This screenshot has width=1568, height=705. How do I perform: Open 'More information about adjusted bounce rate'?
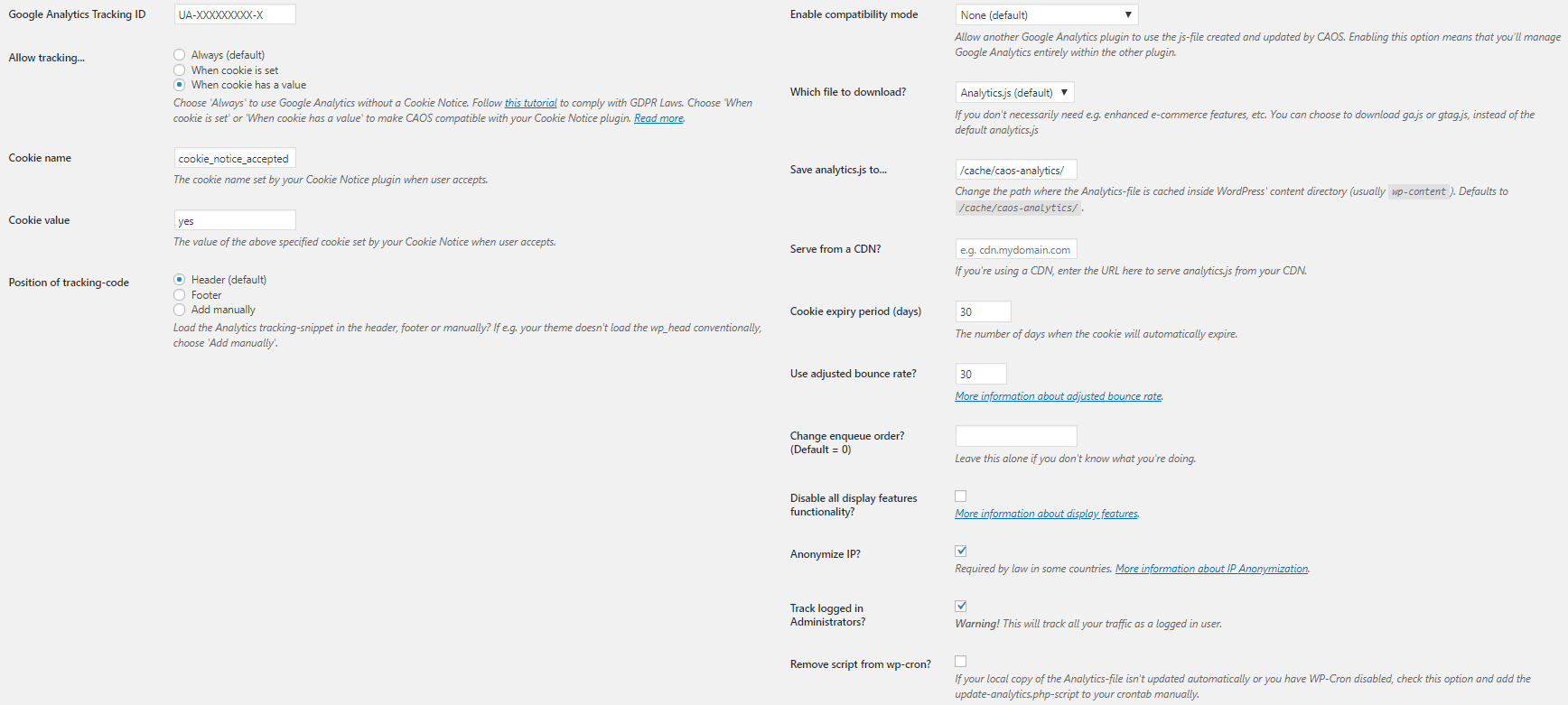pos(1058,396)
